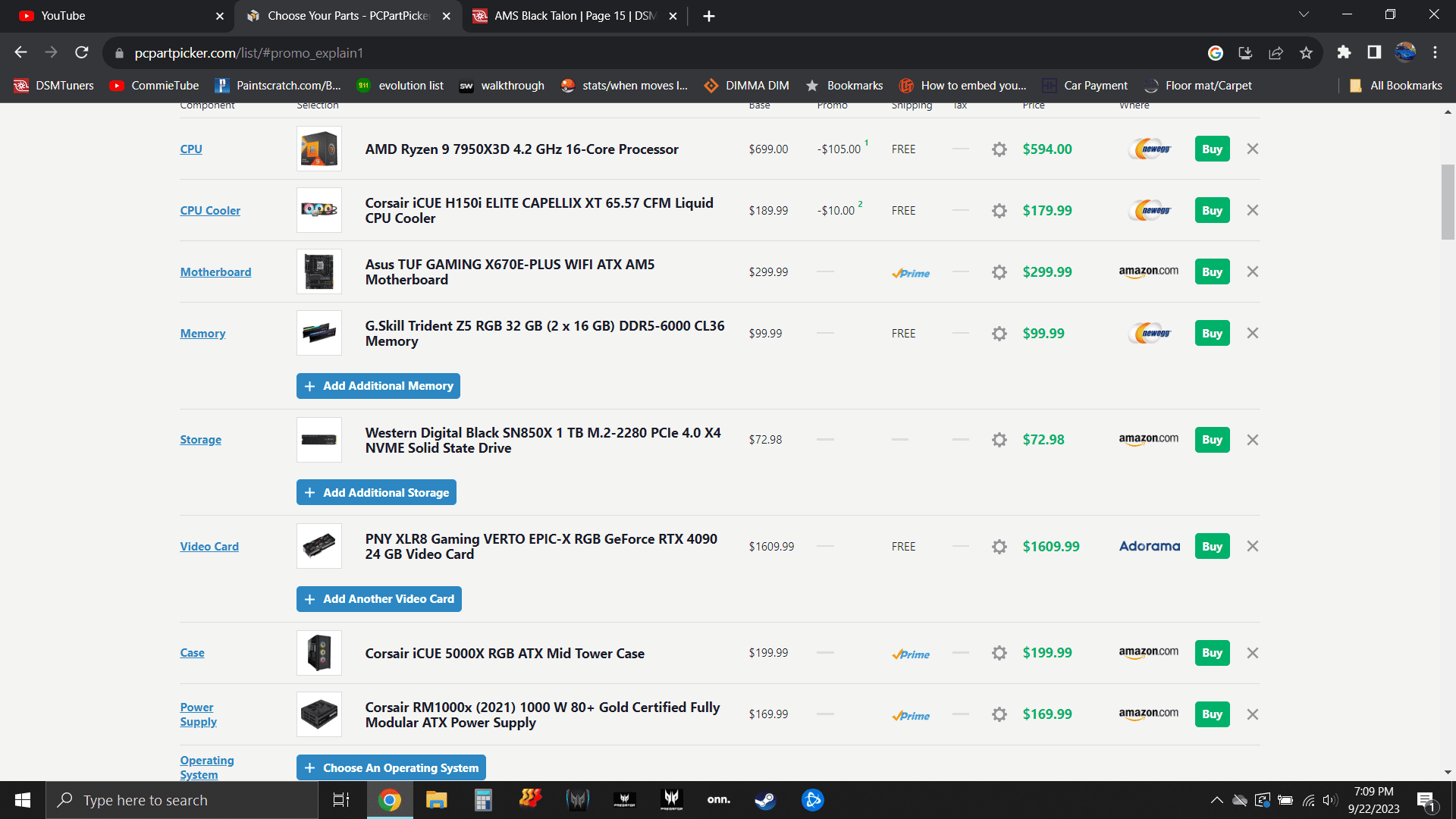Open the Storage component link
Viewport: 1456px width, 819px height.
(x=200, y=440)
